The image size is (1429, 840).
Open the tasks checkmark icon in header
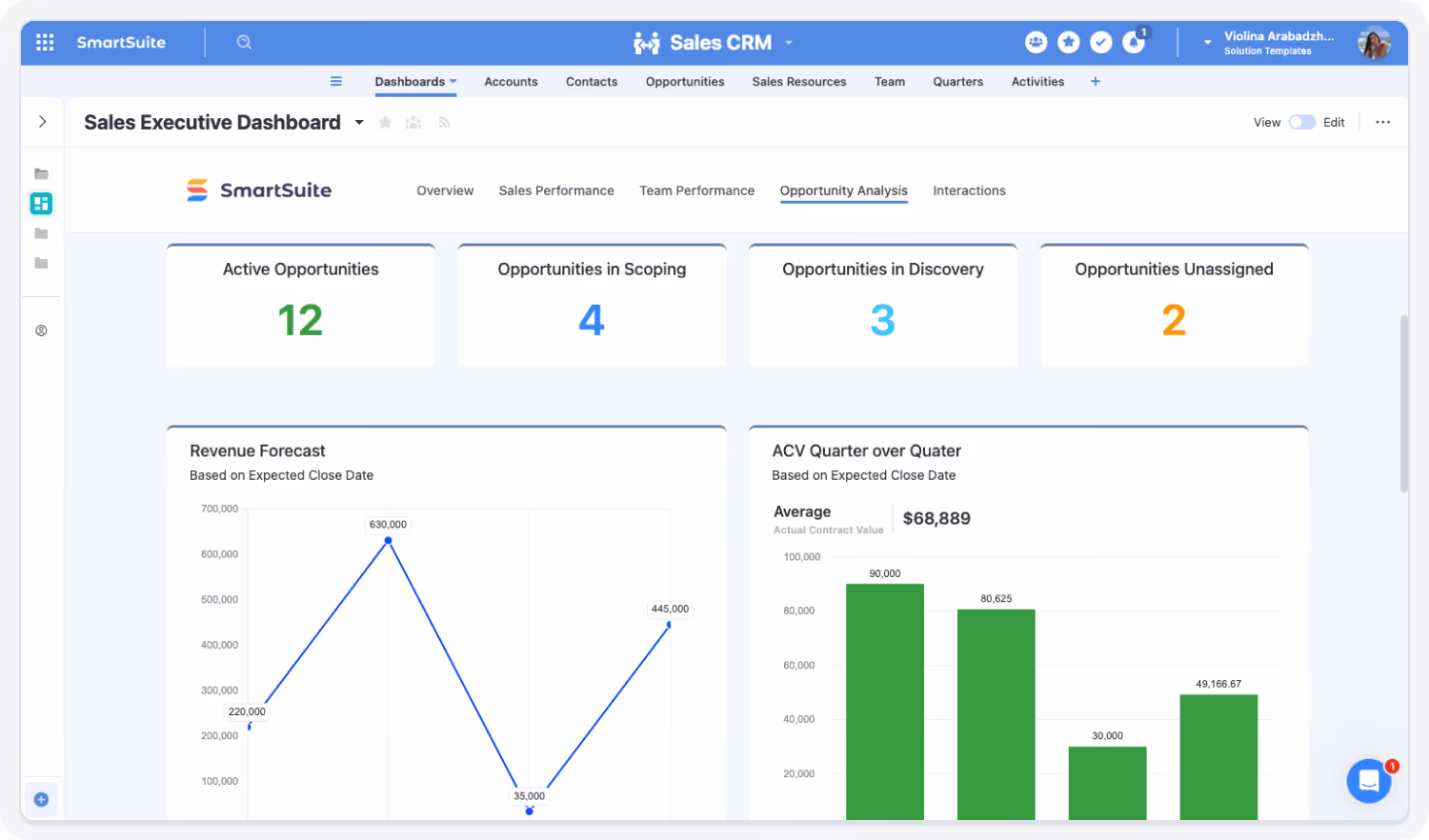[1100, 42]
